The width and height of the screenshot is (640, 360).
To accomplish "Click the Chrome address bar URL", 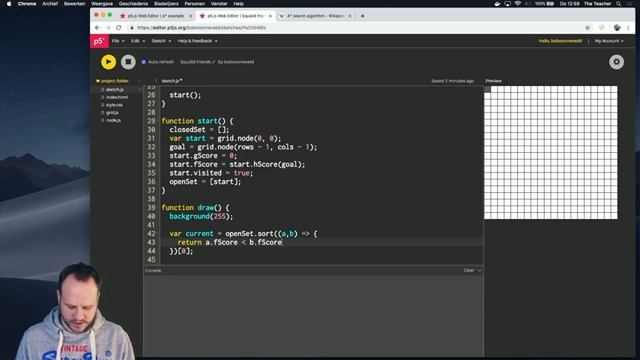I will [x=202, y=28].
